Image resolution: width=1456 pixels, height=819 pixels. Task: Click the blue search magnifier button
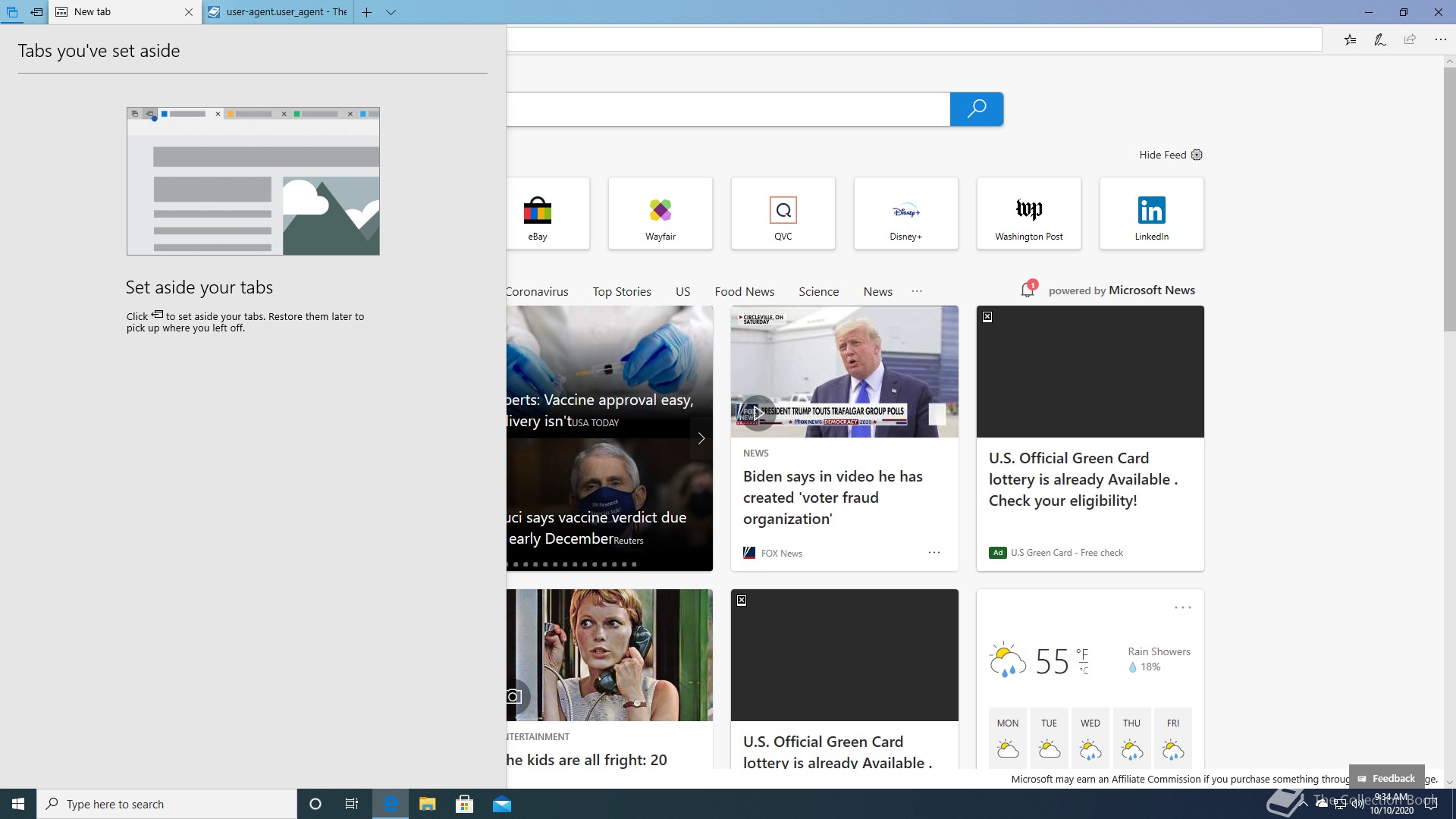pyautogui.click(x=977, y=109)
